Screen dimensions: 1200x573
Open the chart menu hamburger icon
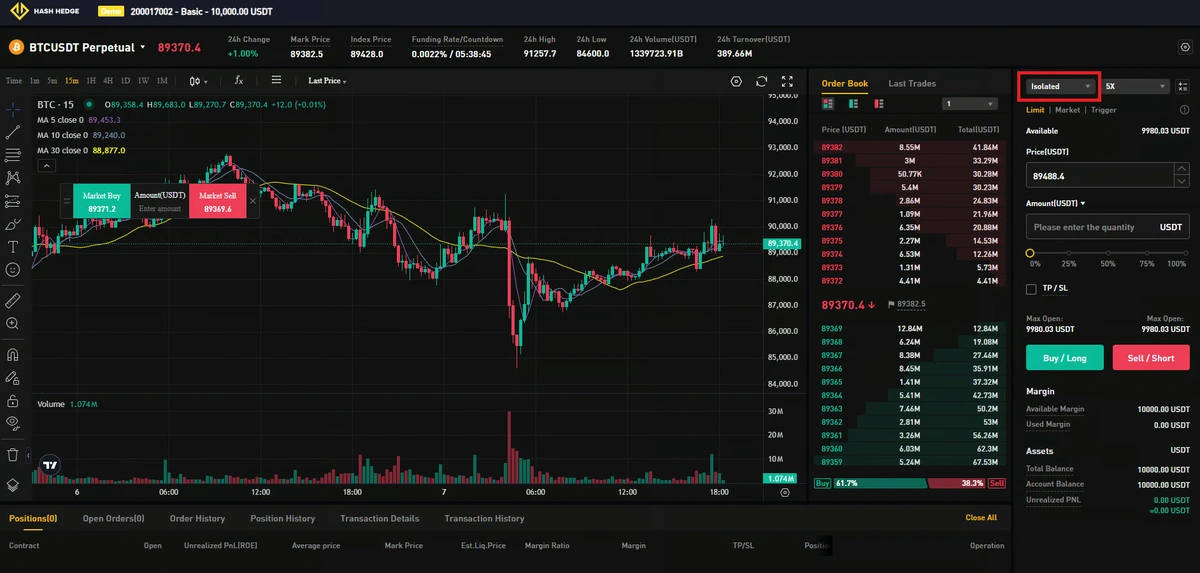coord(276,81)
